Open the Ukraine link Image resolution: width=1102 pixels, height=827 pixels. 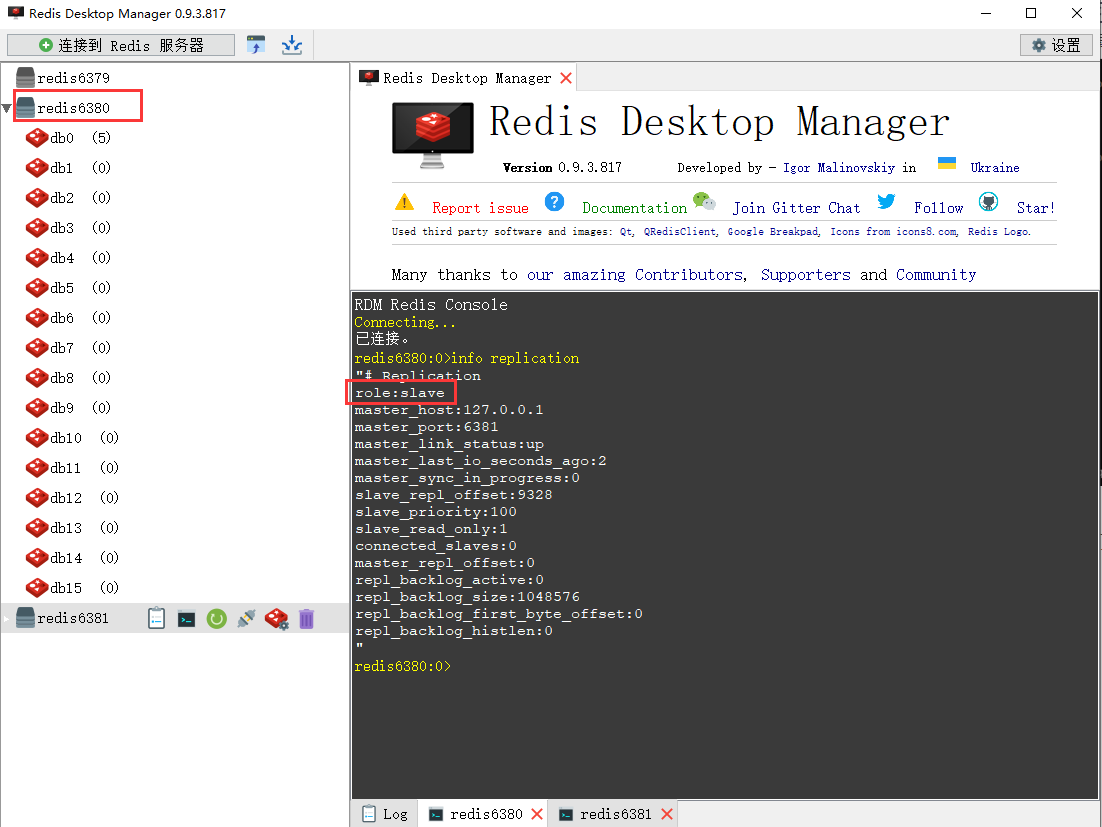pyautogui.click(x=994, y=167)
